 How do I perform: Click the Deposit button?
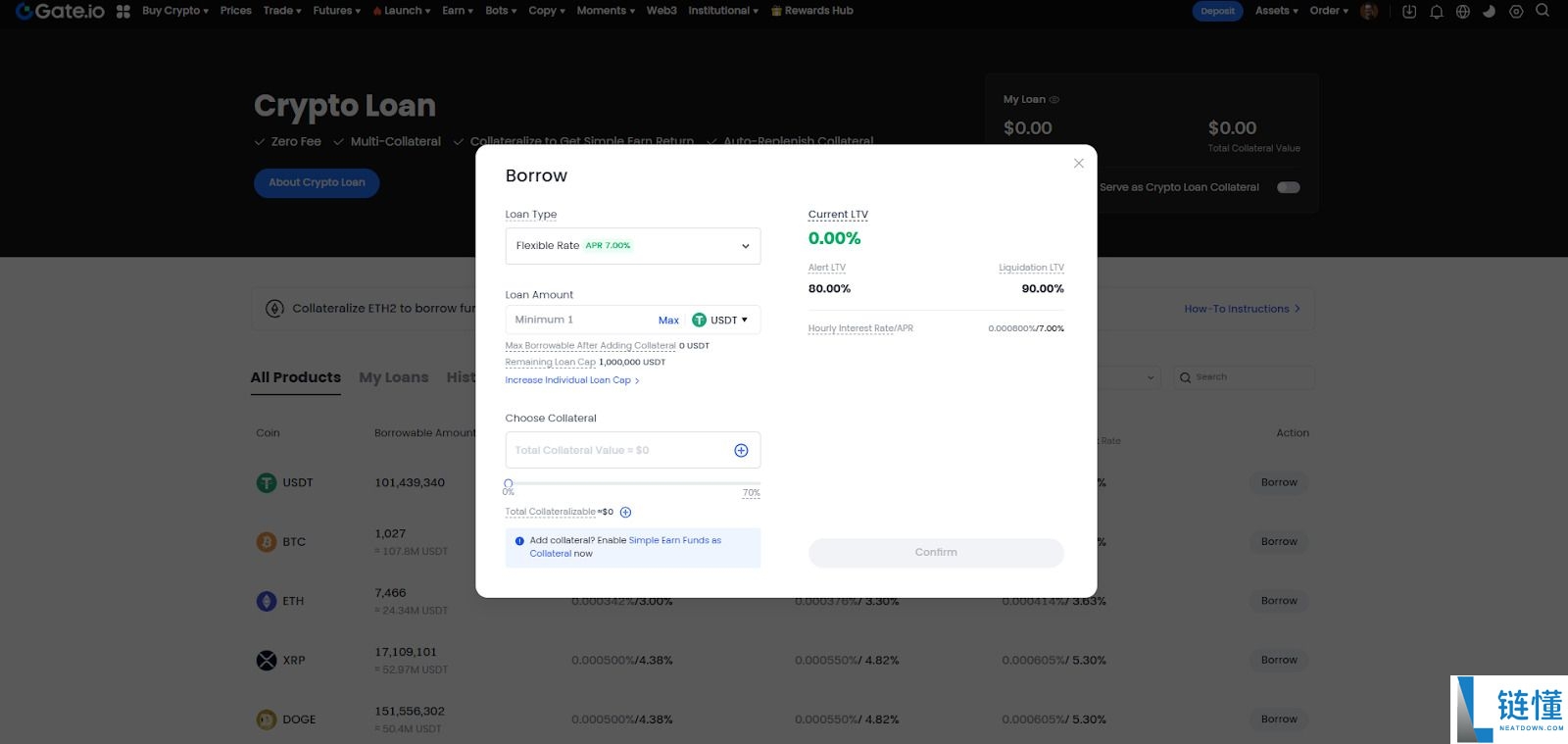point(1218,11)
